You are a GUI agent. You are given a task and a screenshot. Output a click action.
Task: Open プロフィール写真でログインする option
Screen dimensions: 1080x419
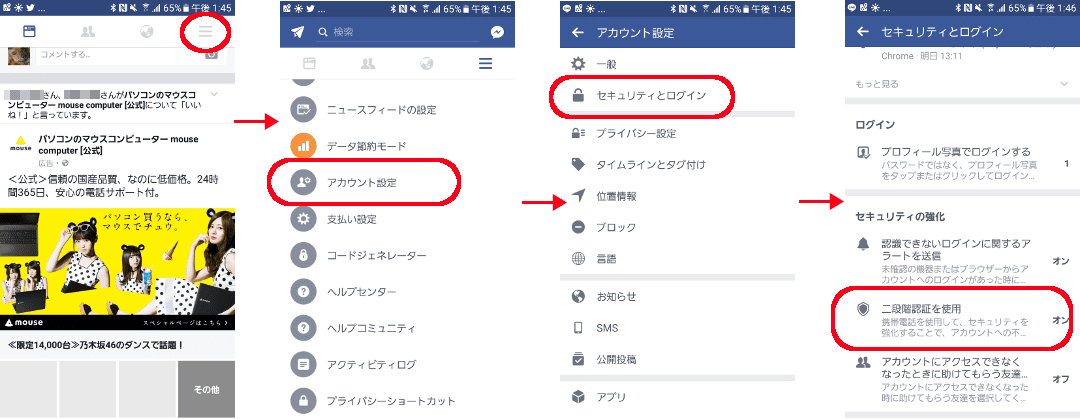coord(954,163)
